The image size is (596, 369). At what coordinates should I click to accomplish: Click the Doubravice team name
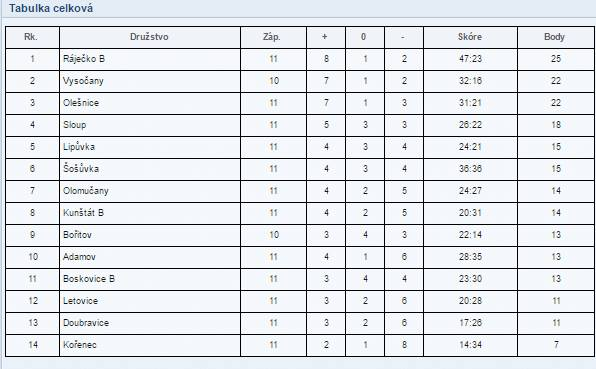pos(86,323)
